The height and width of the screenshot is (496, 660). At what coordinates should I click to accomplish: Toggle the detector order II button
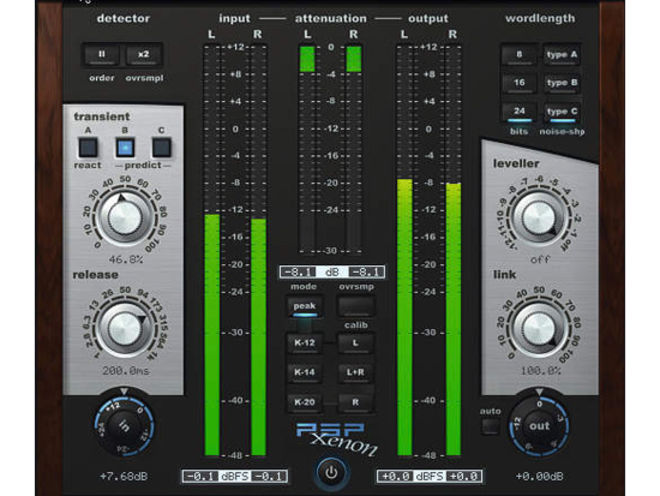pyautogui.click(x=101, y=55)
